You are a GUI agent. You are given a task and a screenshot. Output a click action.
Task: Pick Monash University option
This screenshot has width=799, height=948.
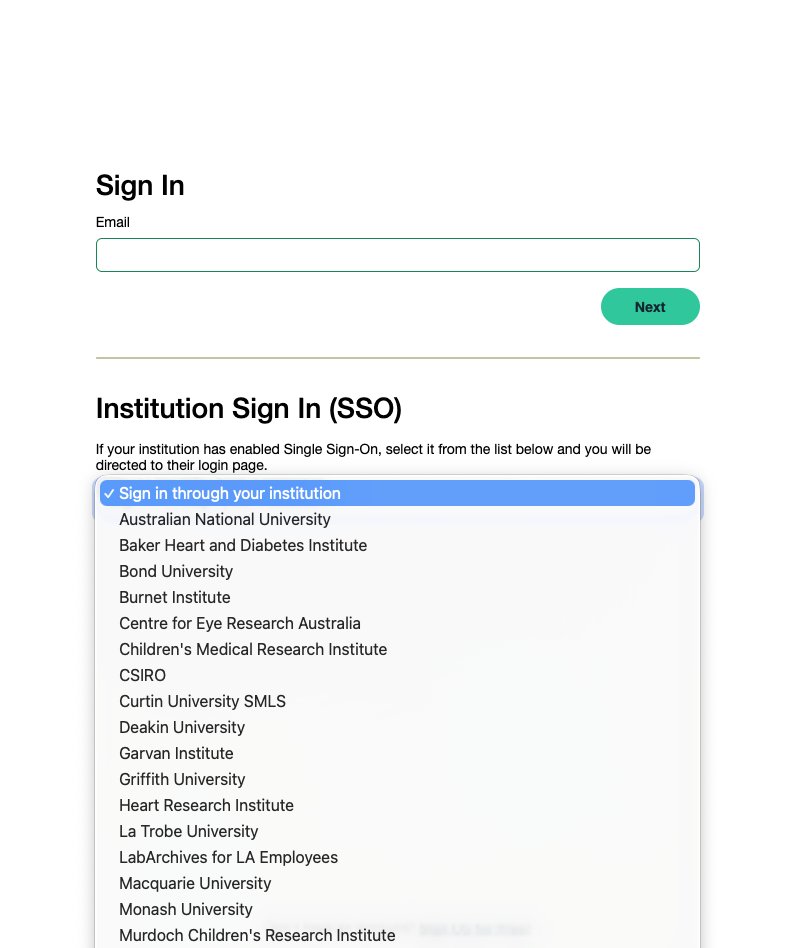pyautogui.click(x=186, y=909)
